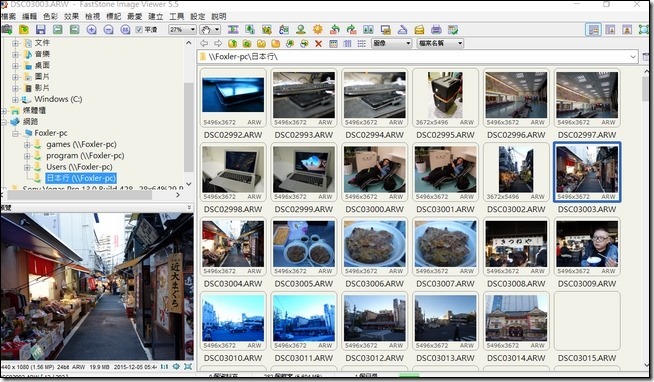Expand the games (\\Foxler-pc) share
Viewport: 654px width, 382px height.
pyautogui.click(x=27, y=144)
